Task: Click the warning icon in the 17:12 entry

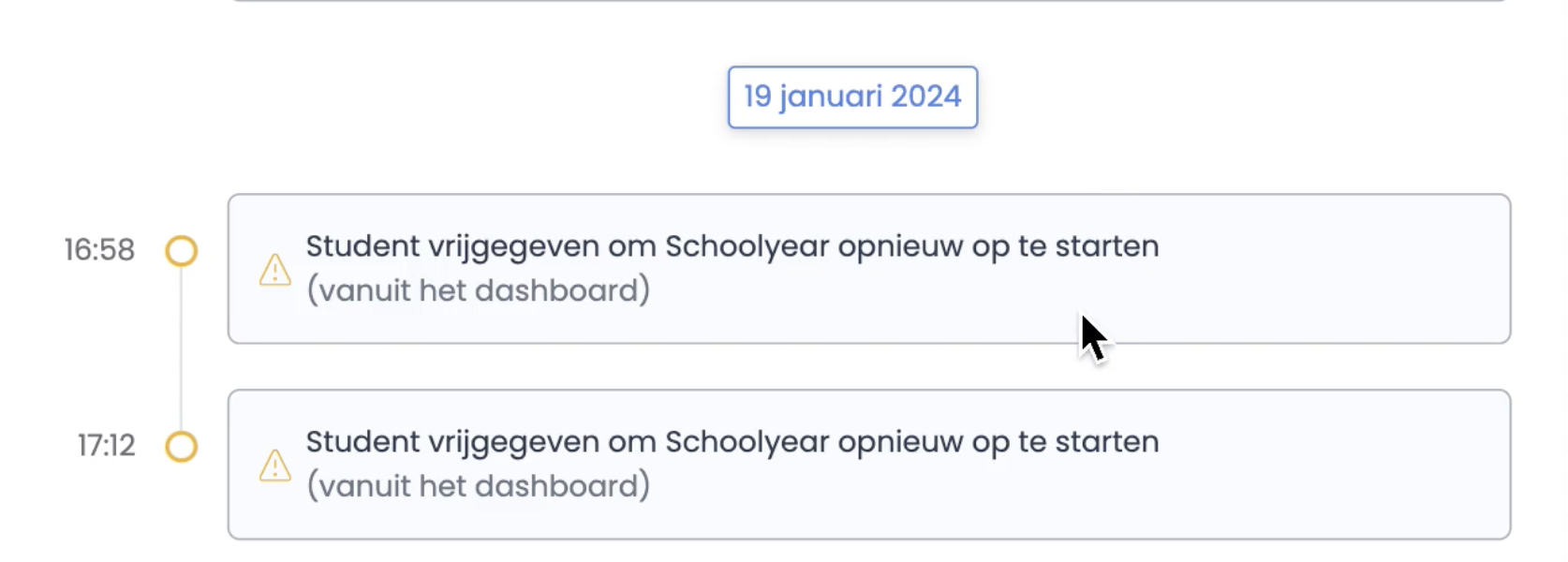Action: [x=274, y=466]
